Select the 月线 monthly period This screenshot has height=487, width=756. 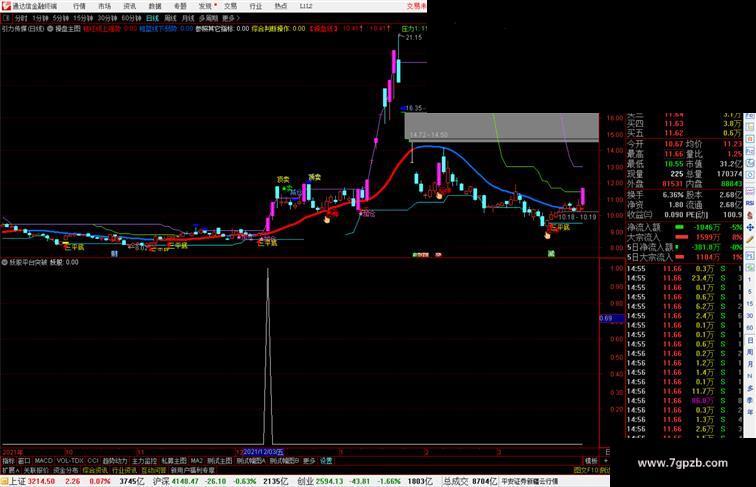[x=188, y=18]
